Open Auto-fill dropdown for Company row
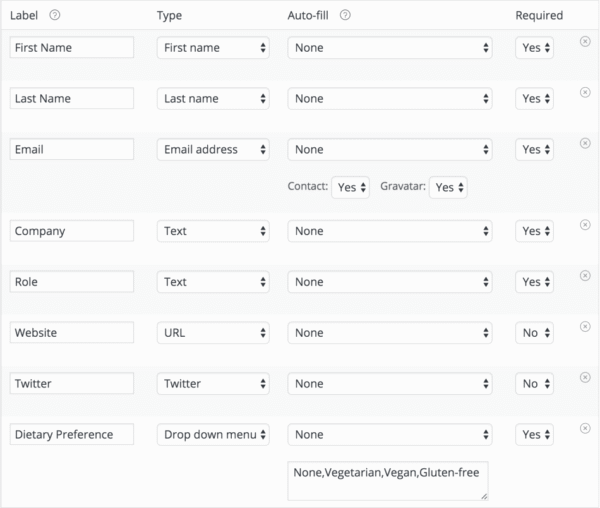The image size is (600, 508). (390, 231)
